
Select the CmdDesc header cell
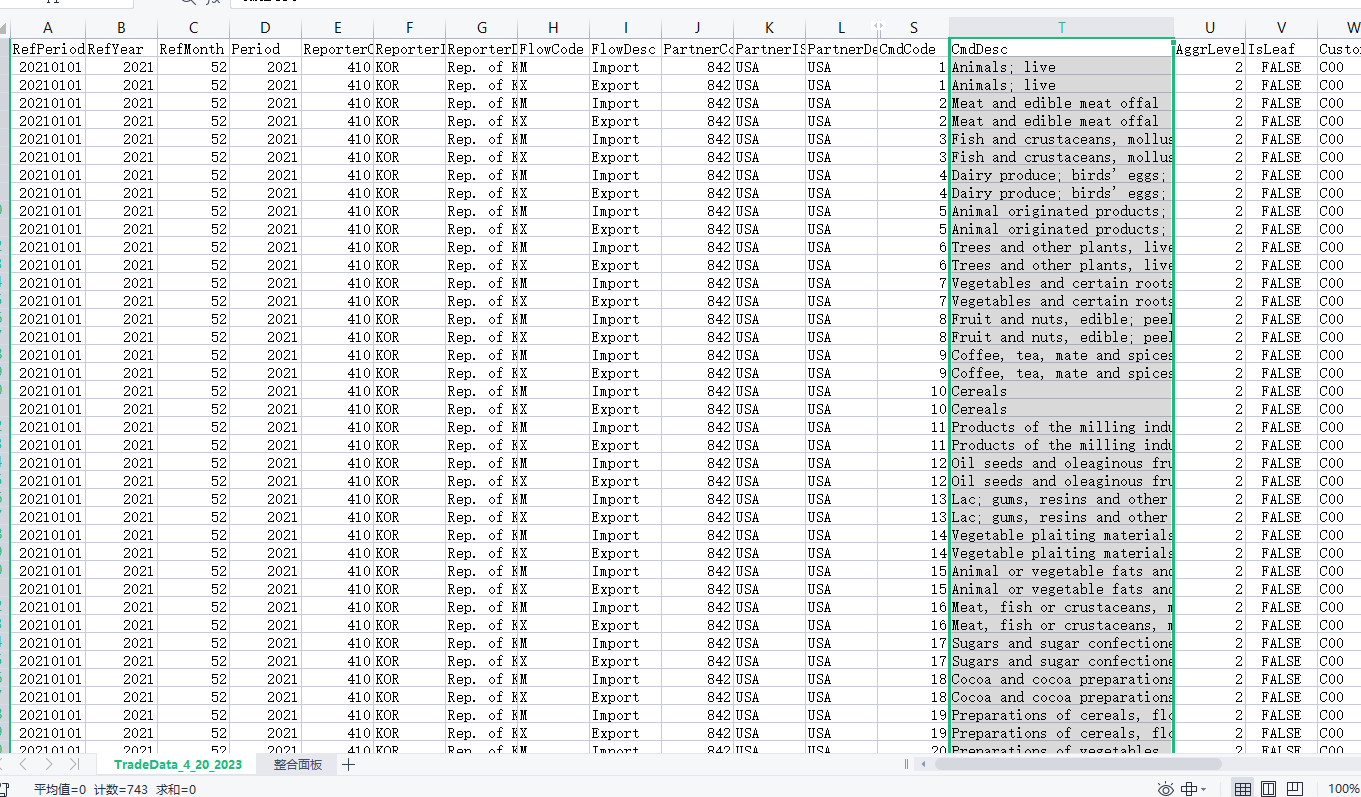[1061, 49]
